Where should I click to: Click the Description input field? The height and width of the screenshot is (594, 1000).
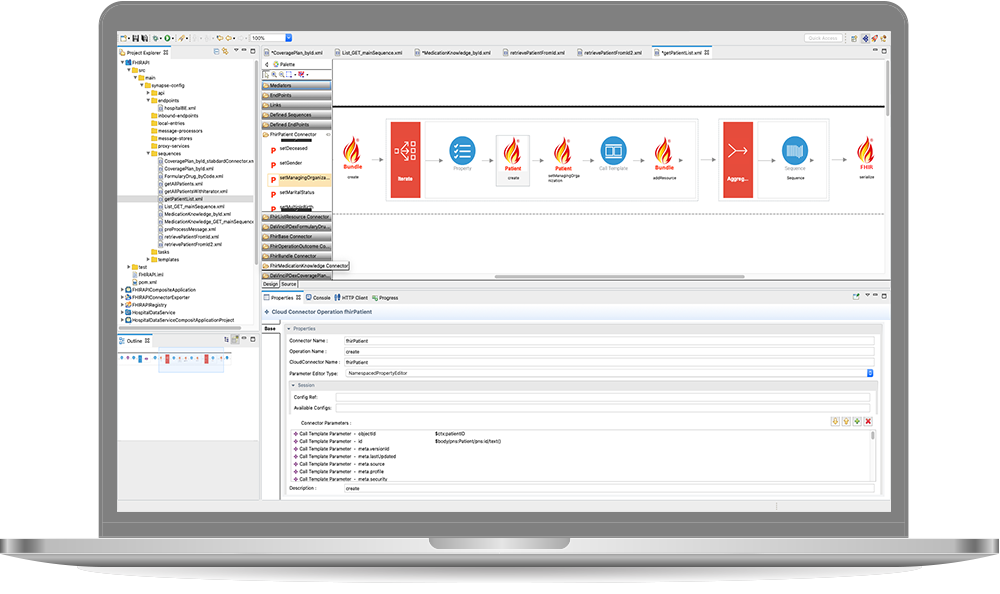pyautogui.click(x=609, y=488)
